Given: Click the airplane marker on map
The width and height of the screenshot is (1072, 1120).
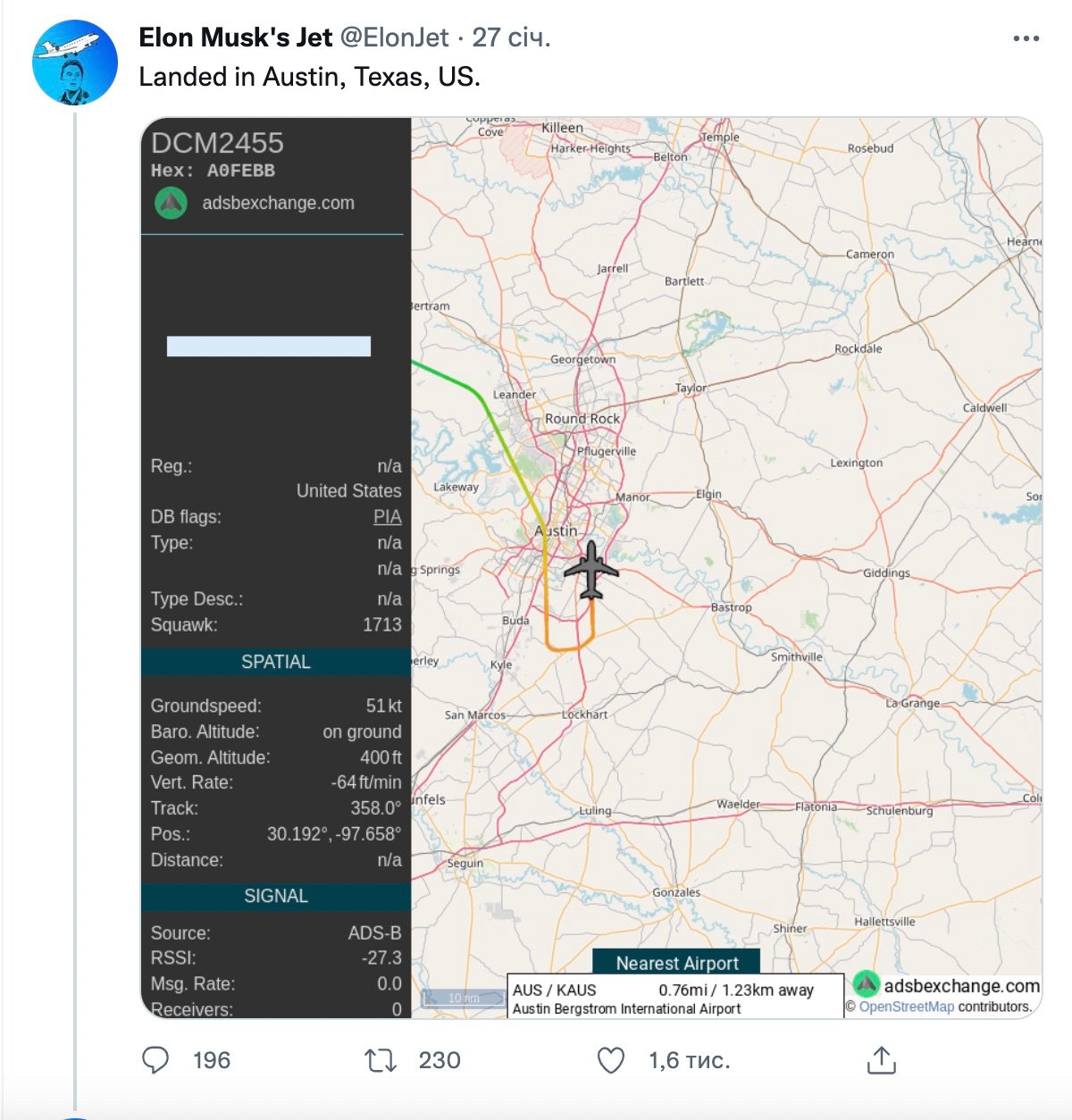Looking at the screenshot, I should point(591,569).
